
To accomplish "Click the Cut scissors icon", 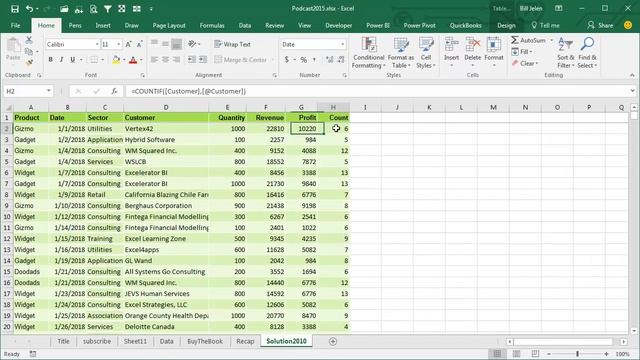I will (29, 40).
